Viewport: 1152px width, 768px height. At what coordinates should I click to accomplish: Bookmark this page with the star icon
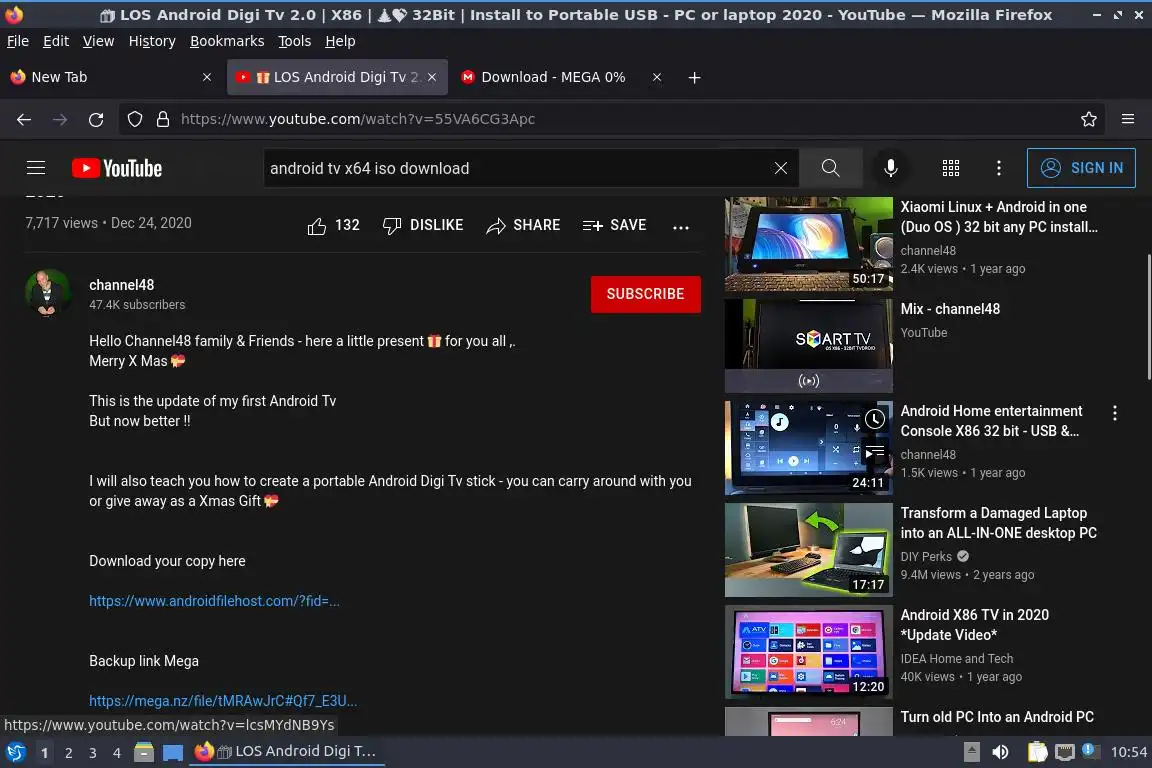tap(1089, 119)
